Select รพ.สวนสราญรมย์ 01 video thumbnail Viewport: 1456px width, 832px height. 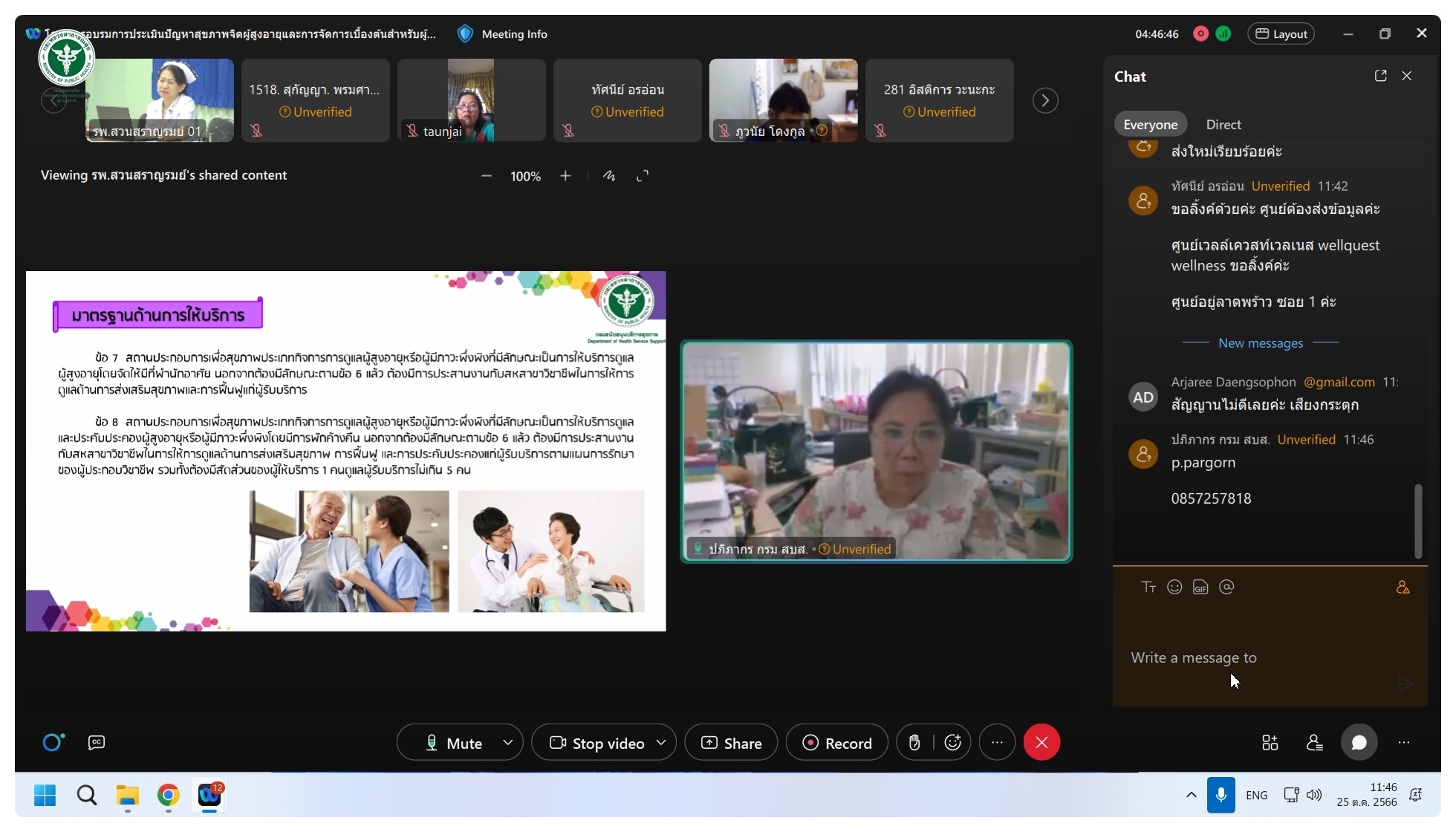point(160,100)
